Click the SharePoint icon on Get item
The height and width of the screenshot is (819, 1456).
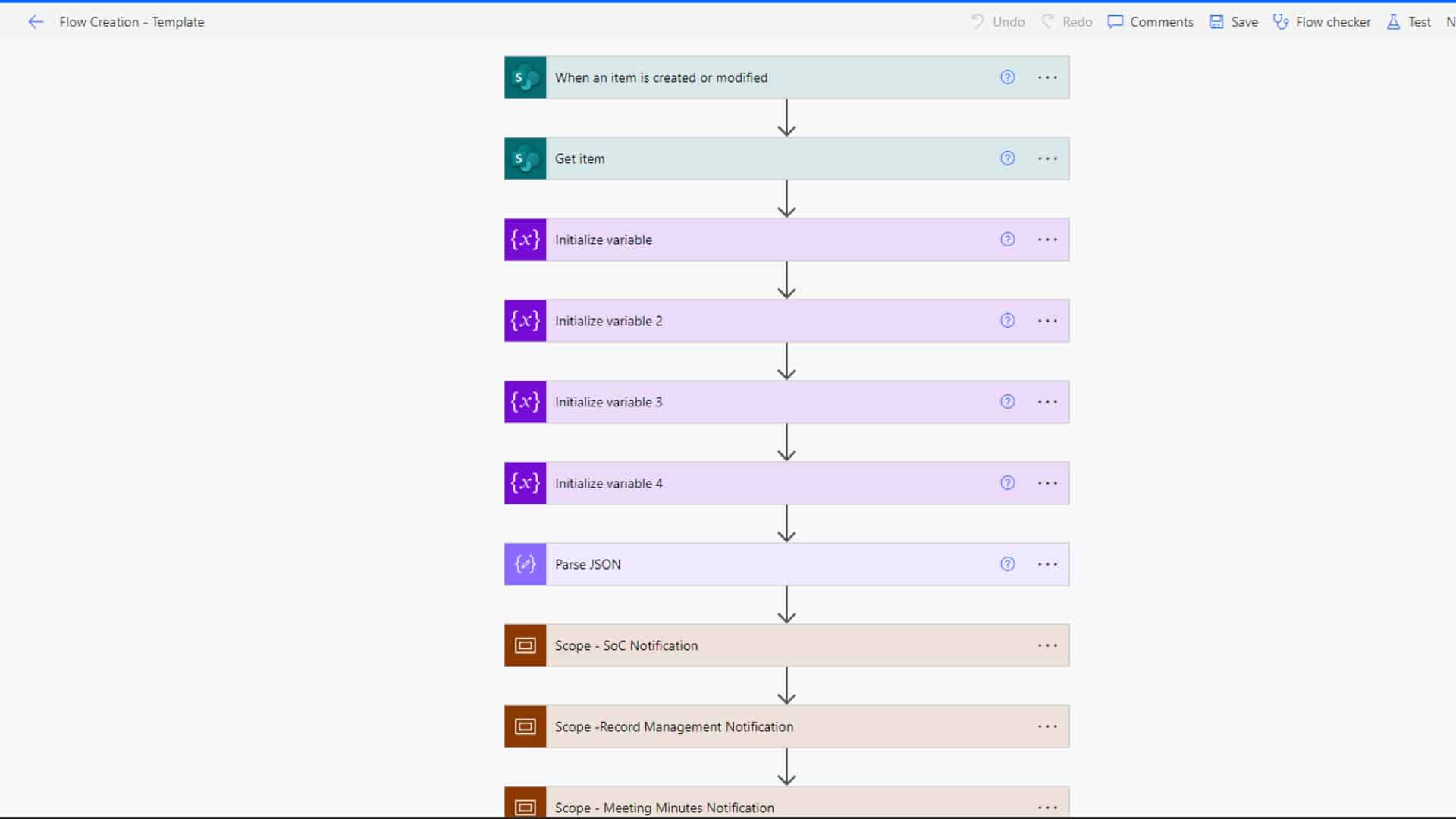[525, 158]
